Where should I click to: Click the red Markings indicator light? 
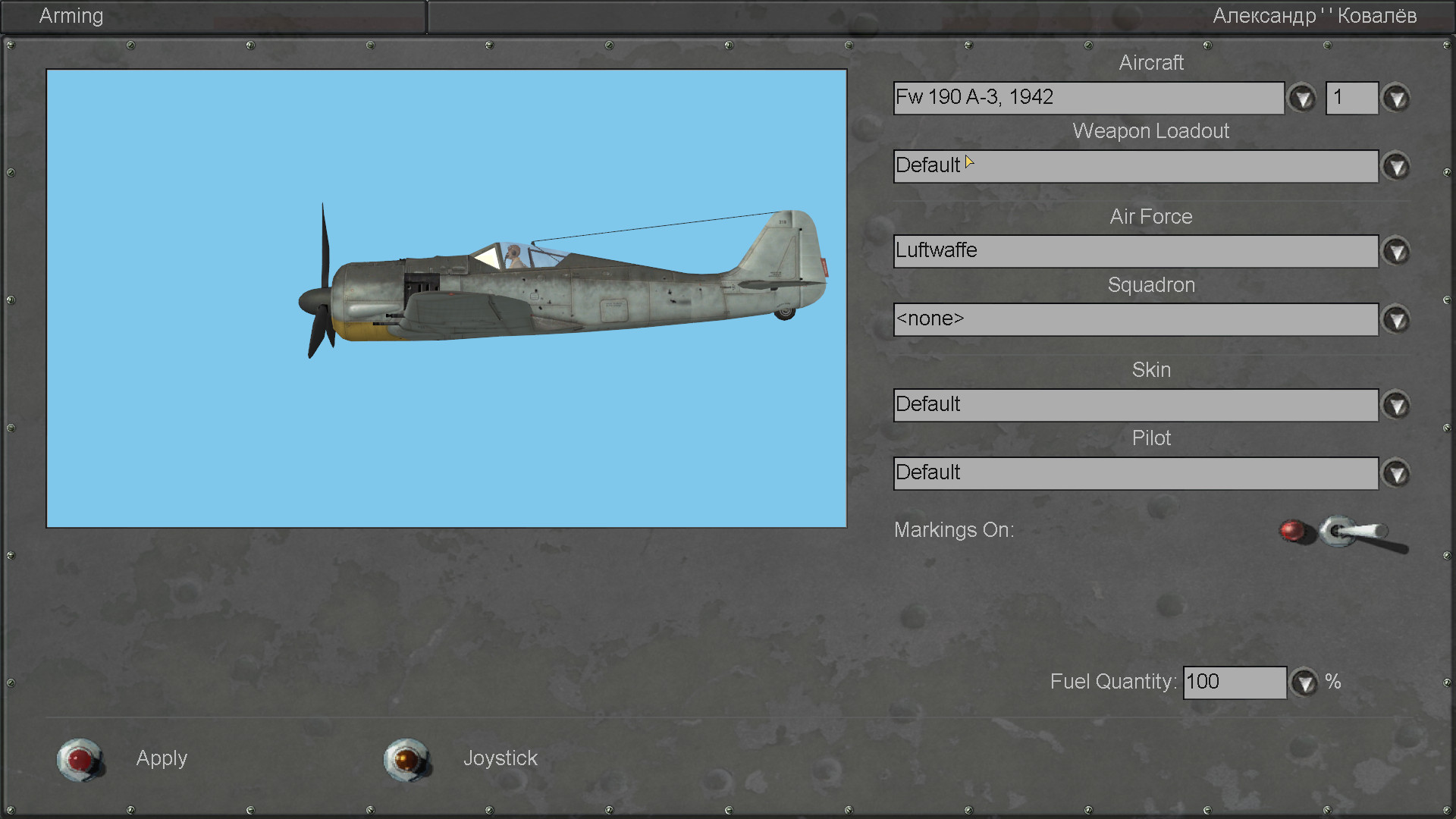pyautogui.click(x=1293, y=530)
